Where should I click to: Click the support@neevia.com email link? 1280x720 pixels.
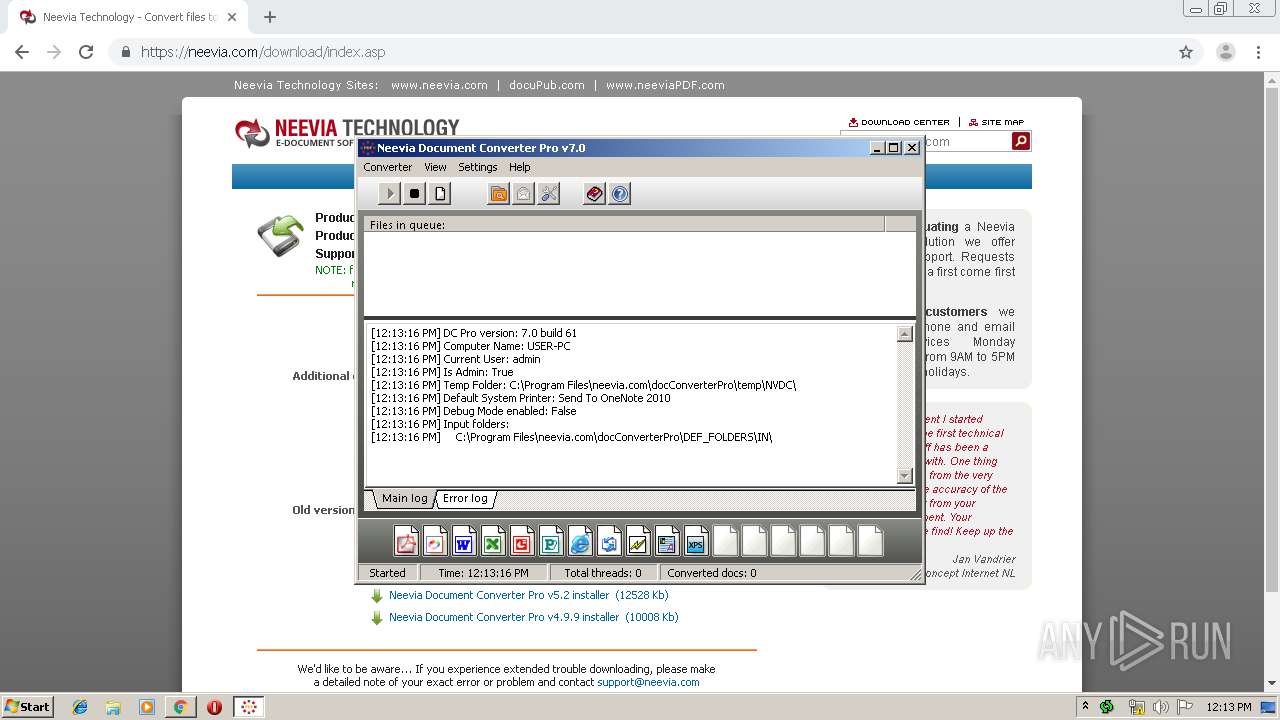(648, 682)
